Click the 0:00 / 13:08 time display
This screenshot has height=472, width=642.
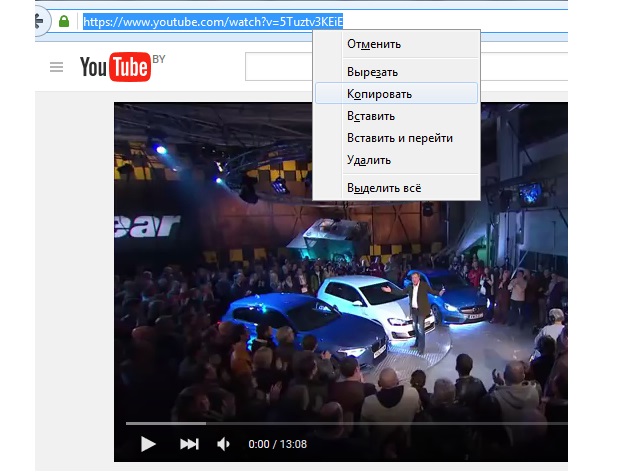278,444
